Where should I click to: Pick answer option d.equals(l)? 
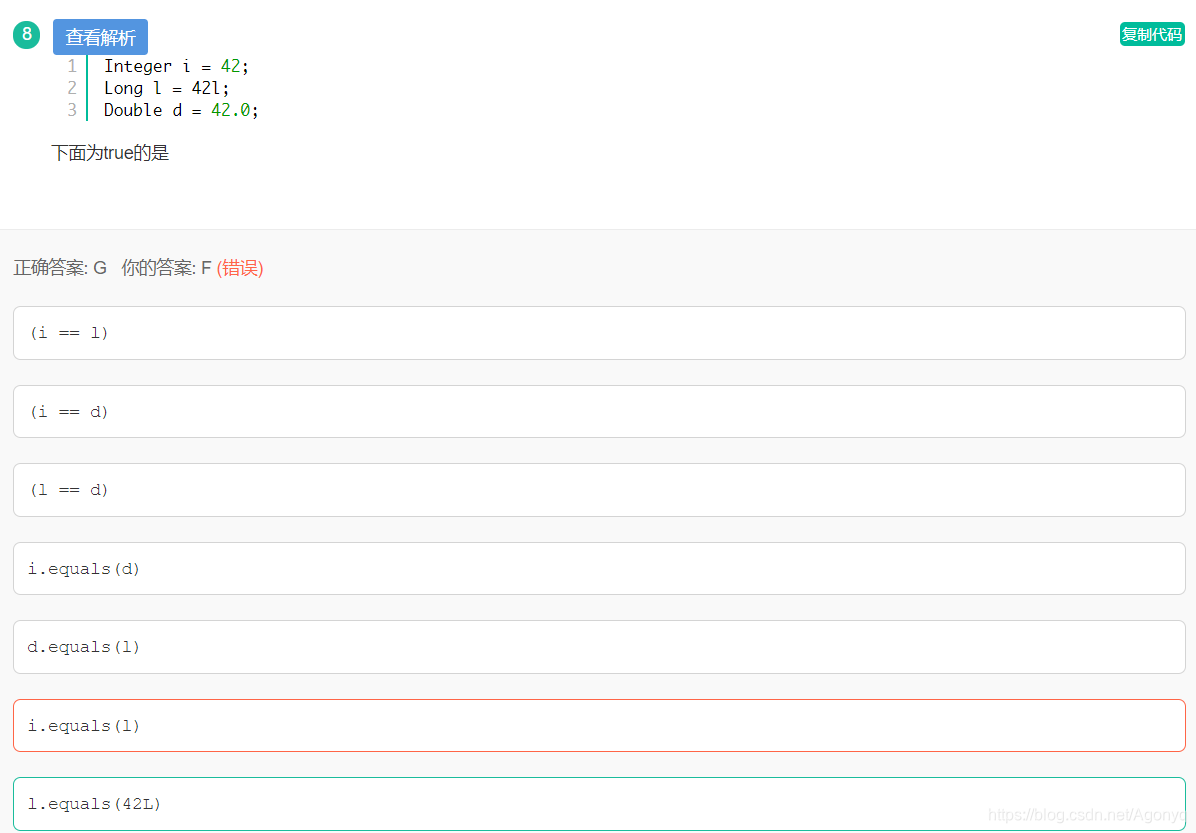click(599, 647)
